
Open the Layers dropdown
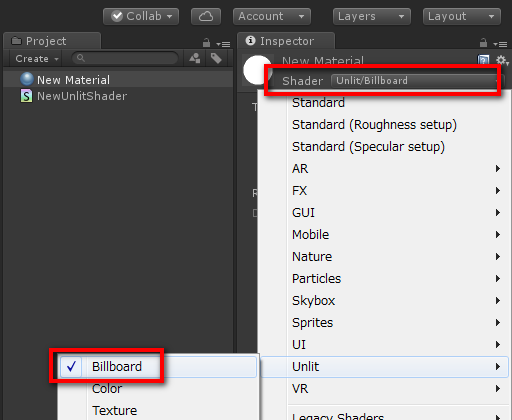[x=372, y=16]
